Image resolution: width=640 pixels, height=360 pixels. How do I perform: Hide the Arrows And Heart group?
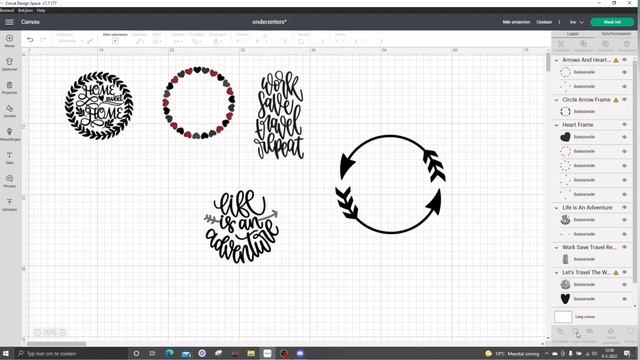click(x=624, y=60)
